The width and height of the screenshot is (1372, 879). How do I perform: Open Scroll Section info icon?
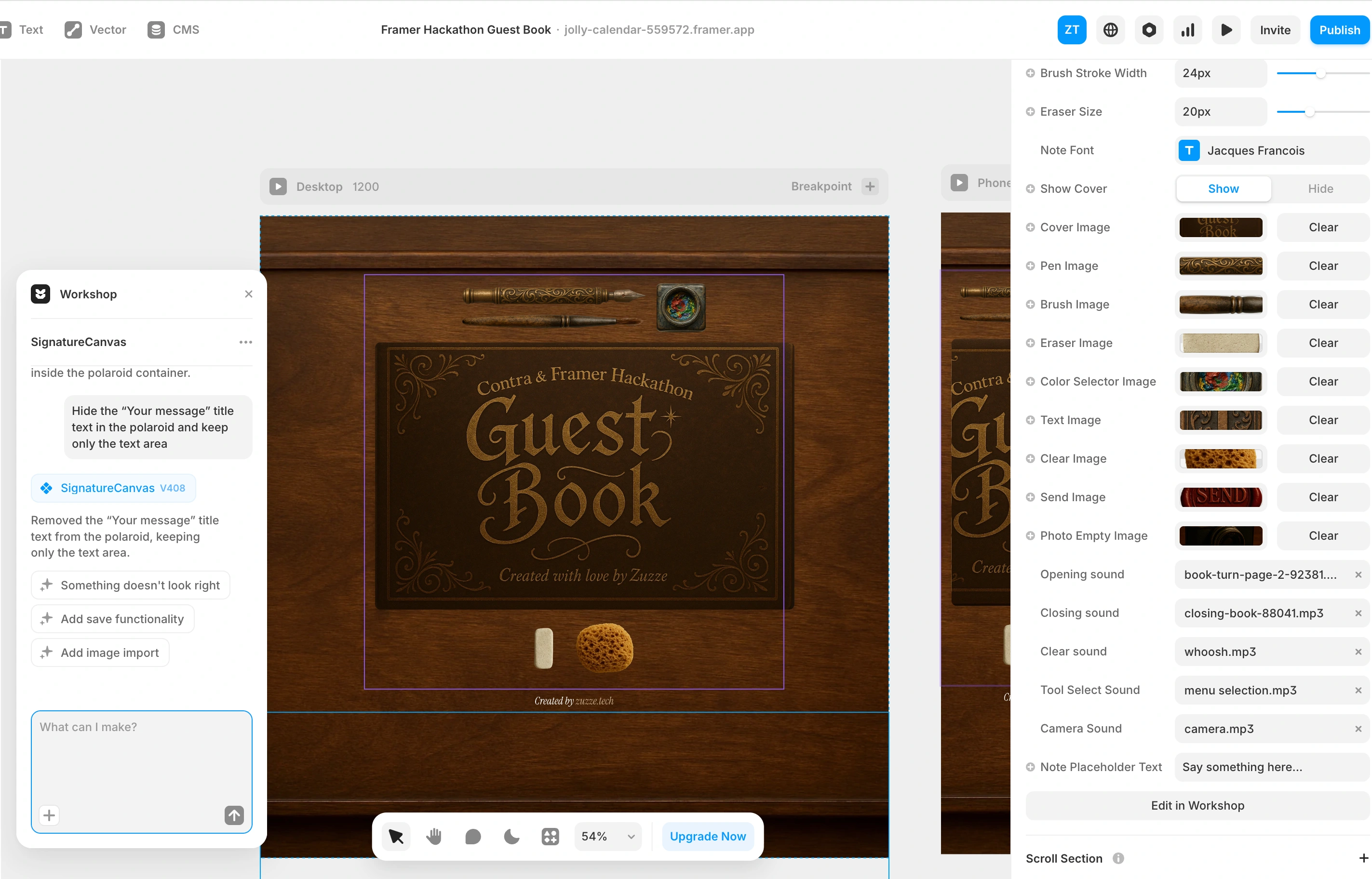tap(1118, 858)
